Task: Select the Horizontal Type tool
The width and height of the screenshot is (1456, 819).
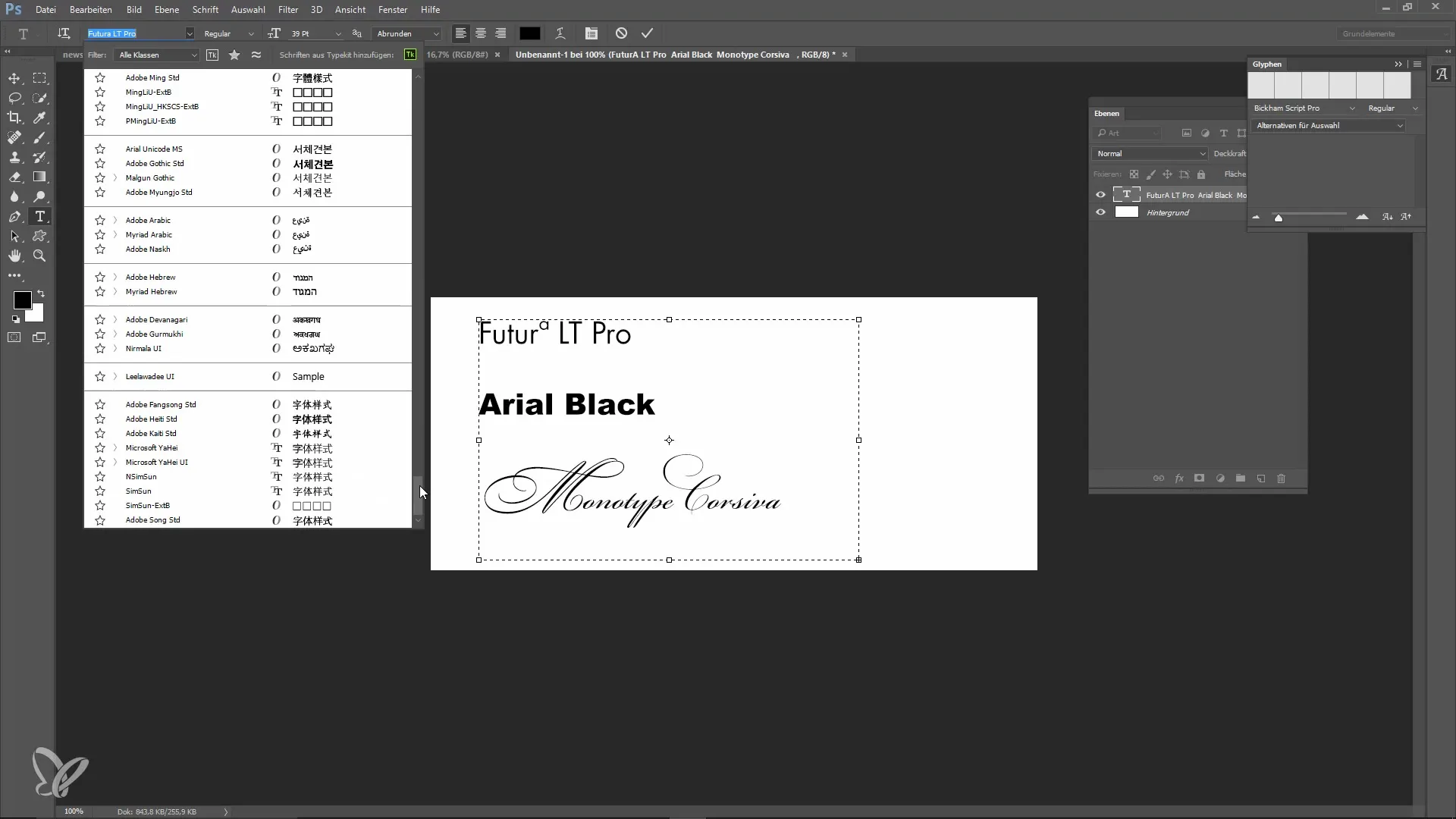Action: coord(39,216)
